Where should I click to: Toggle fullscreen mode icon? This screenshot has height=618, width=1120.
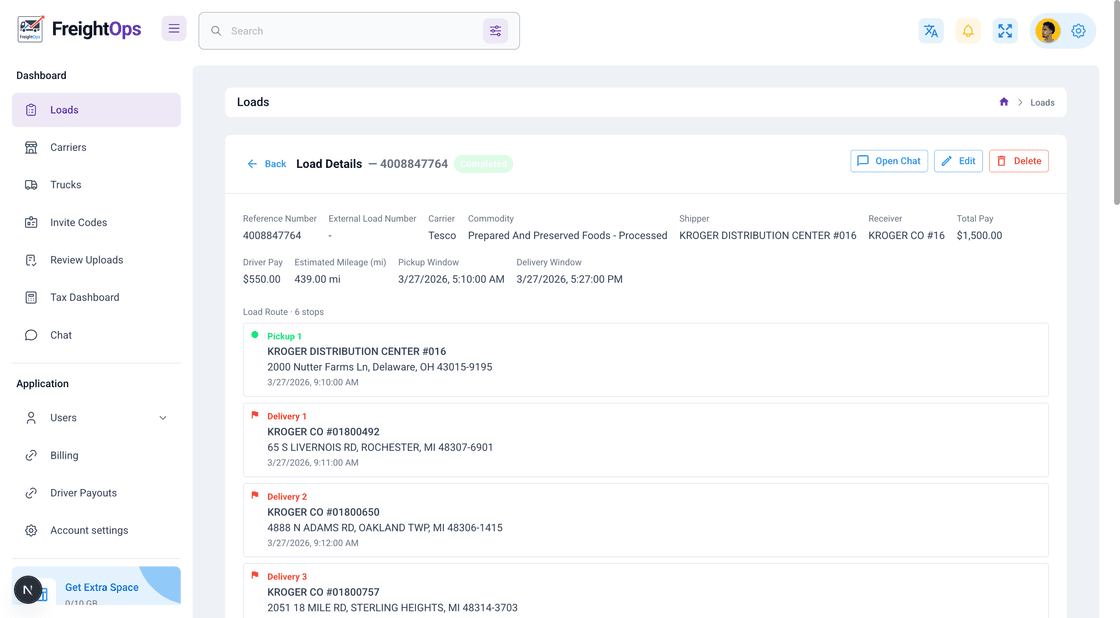click(x=1005, y=31)
